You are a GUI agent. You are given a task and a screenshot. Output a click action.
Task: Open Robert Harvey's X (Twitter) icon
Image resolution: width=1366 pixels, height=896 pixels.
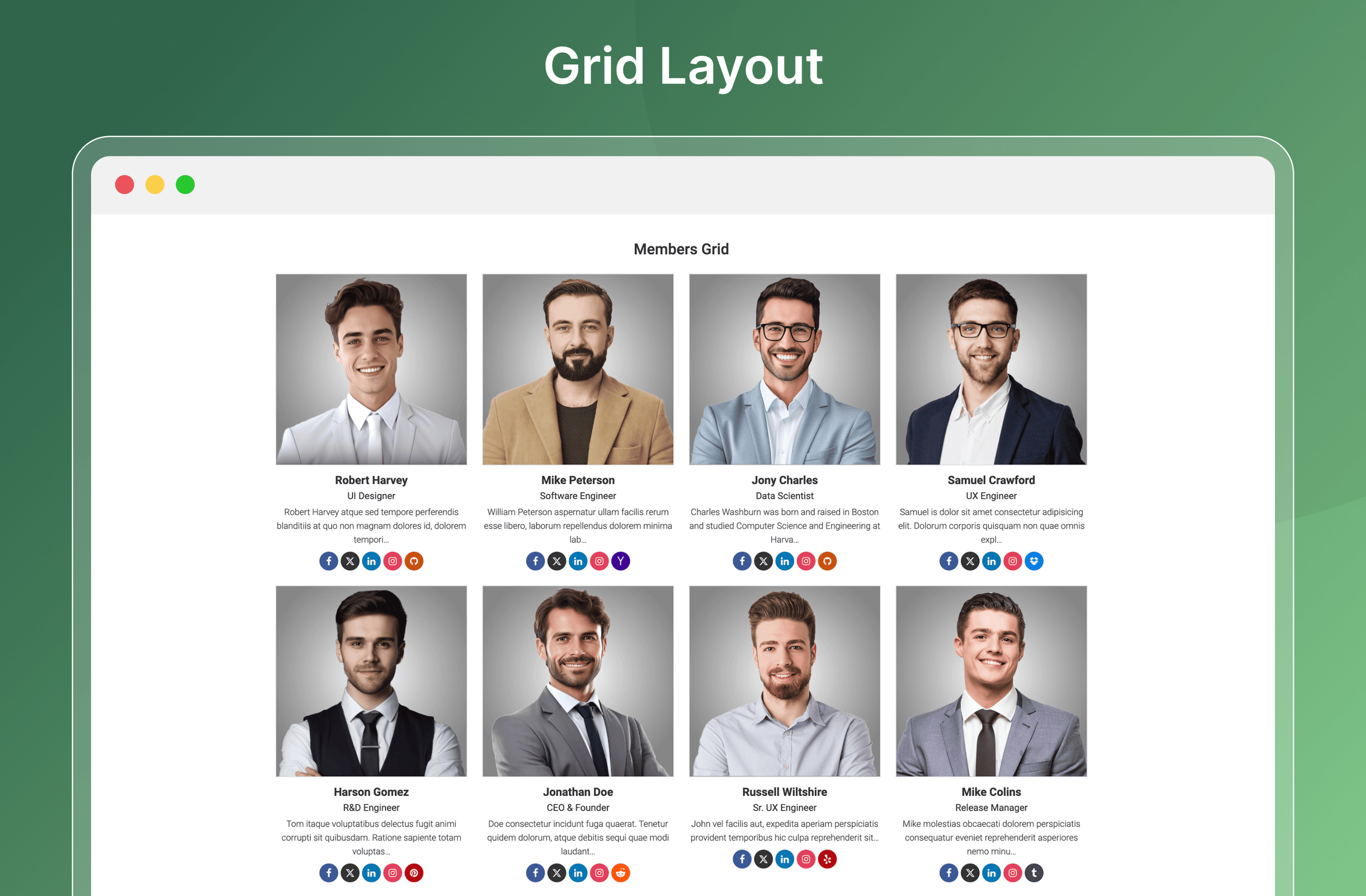pos(350,561)
